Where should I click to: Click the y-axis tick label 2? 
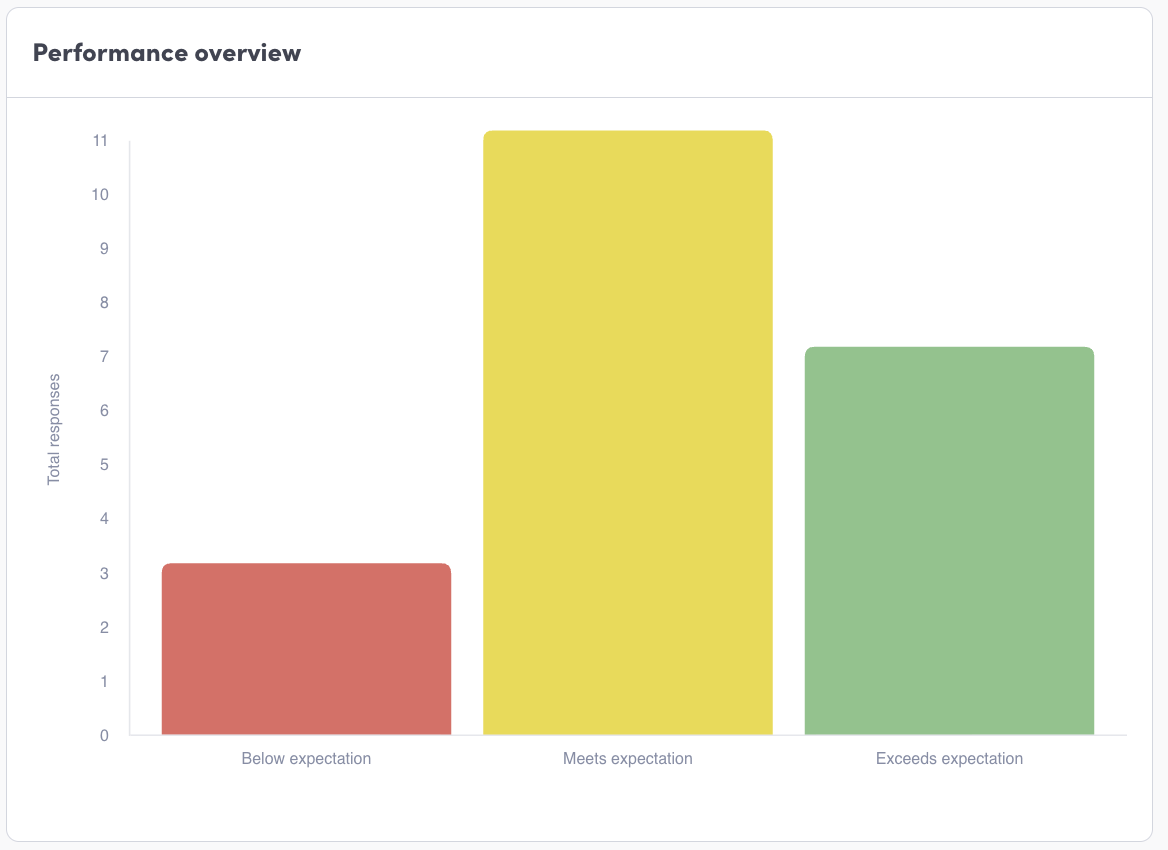click(x=103, y=628)
